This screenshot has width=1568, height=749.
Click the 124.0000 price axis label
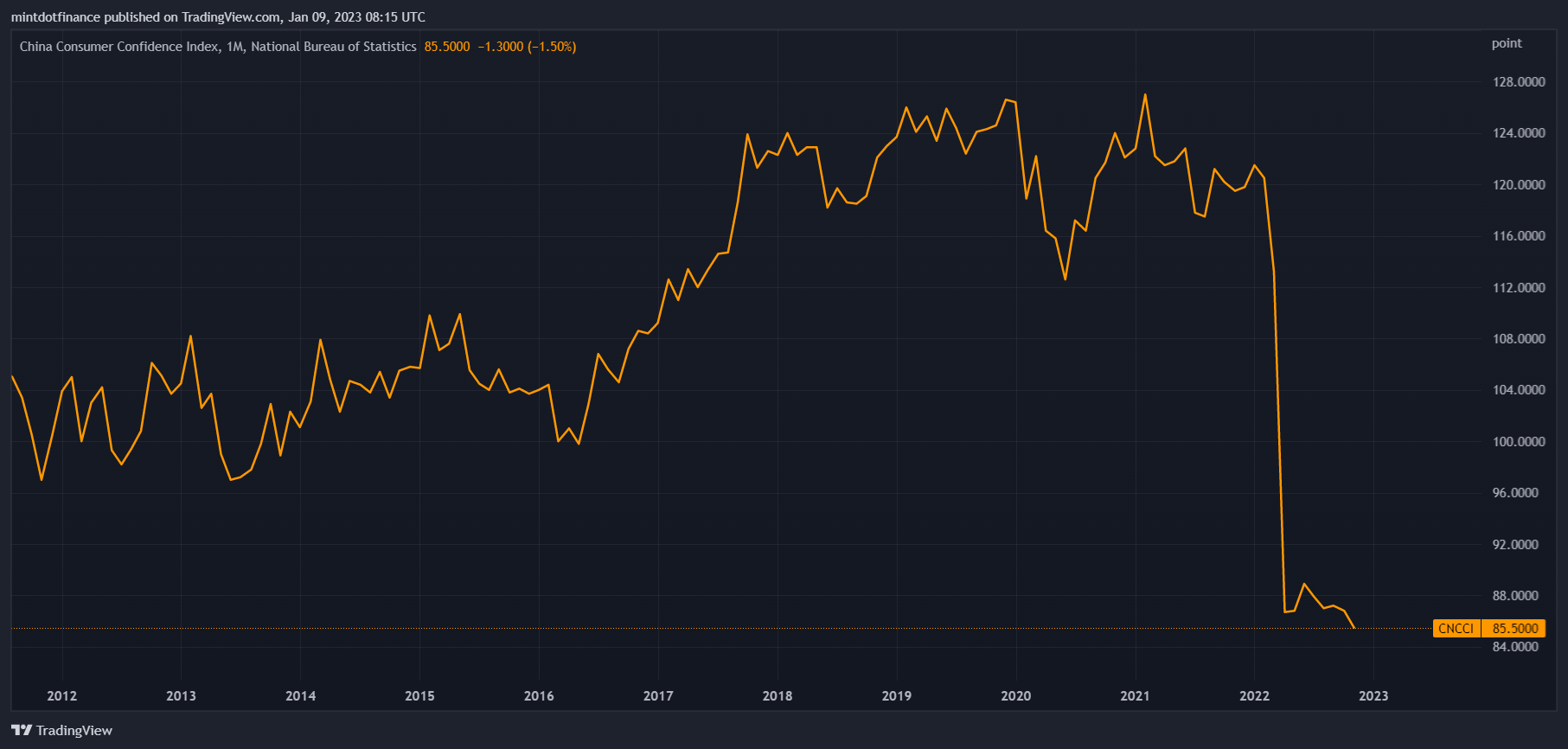click(1519, 133)
